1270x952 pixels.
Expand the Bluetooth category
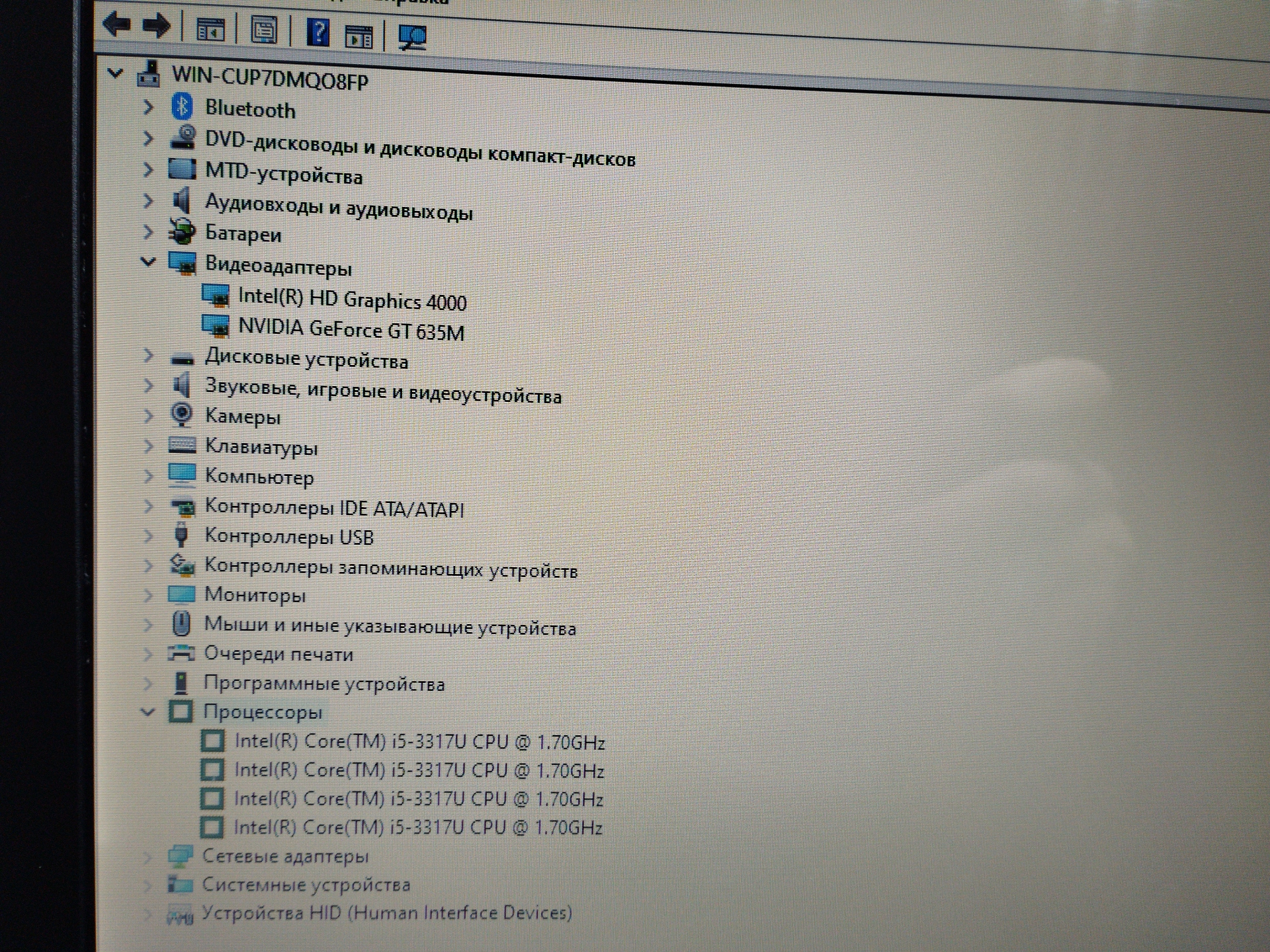point(148,106)
